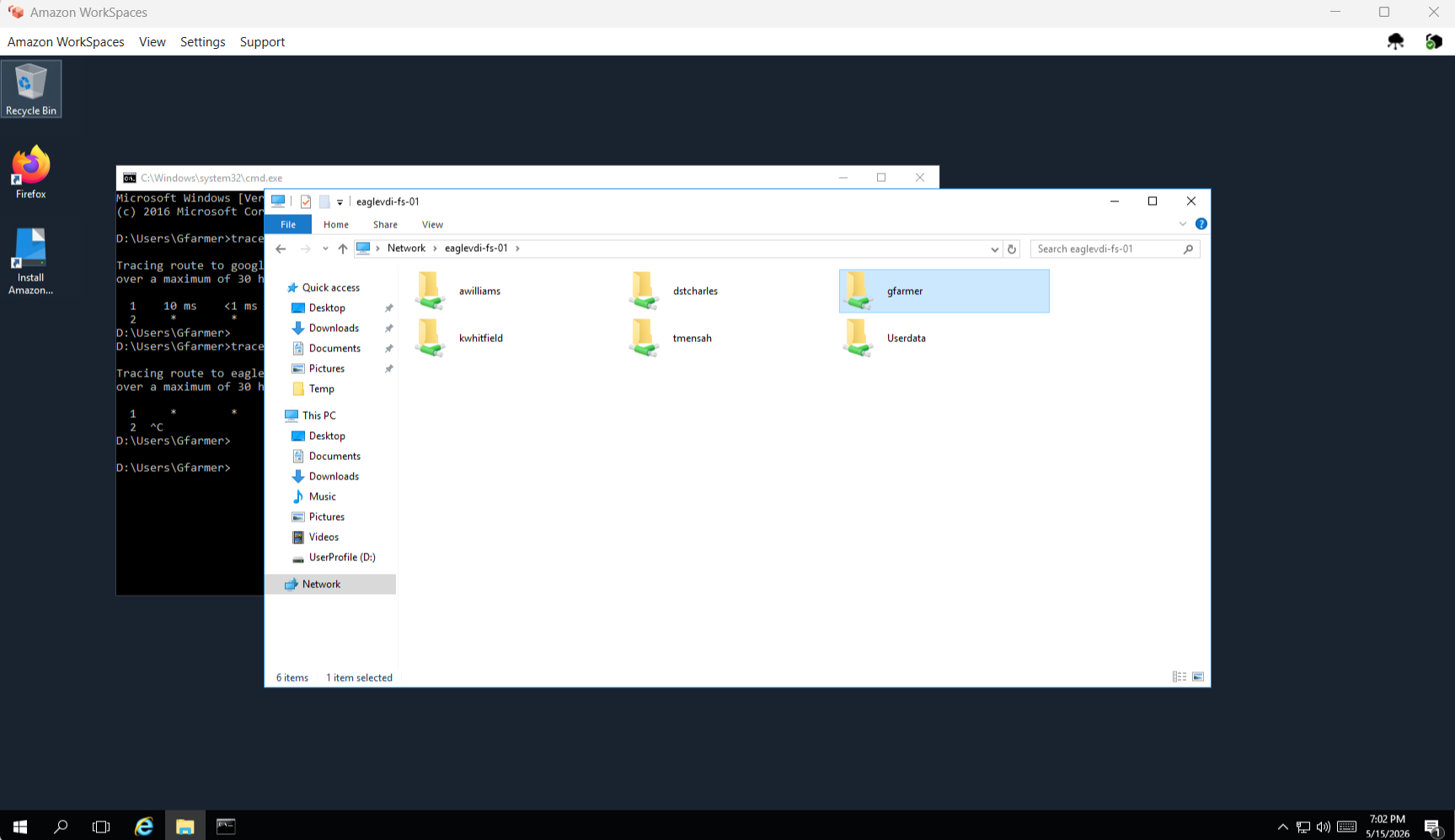This screenshot has height=840, width=1455.
Task: Select the Temp folder in navigation pane
Action: (x=321, y=388)
